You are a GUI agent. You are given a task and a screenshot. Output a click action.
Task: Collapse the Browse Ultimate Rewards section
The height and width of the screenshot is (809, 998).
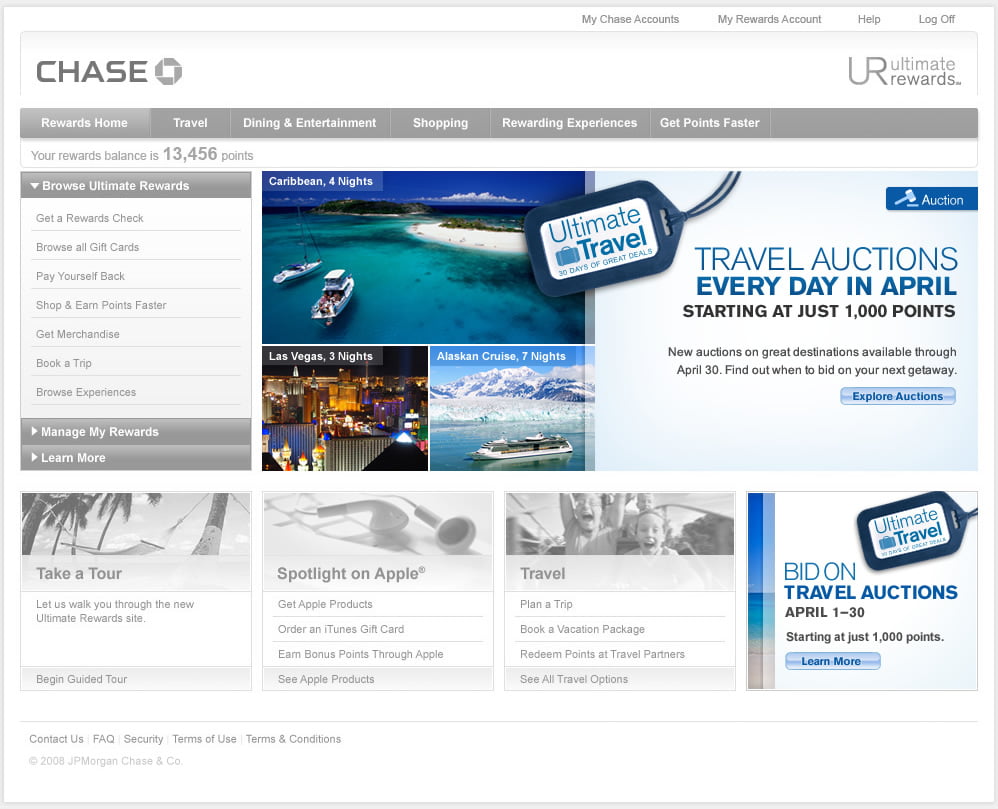click(136, 186)
